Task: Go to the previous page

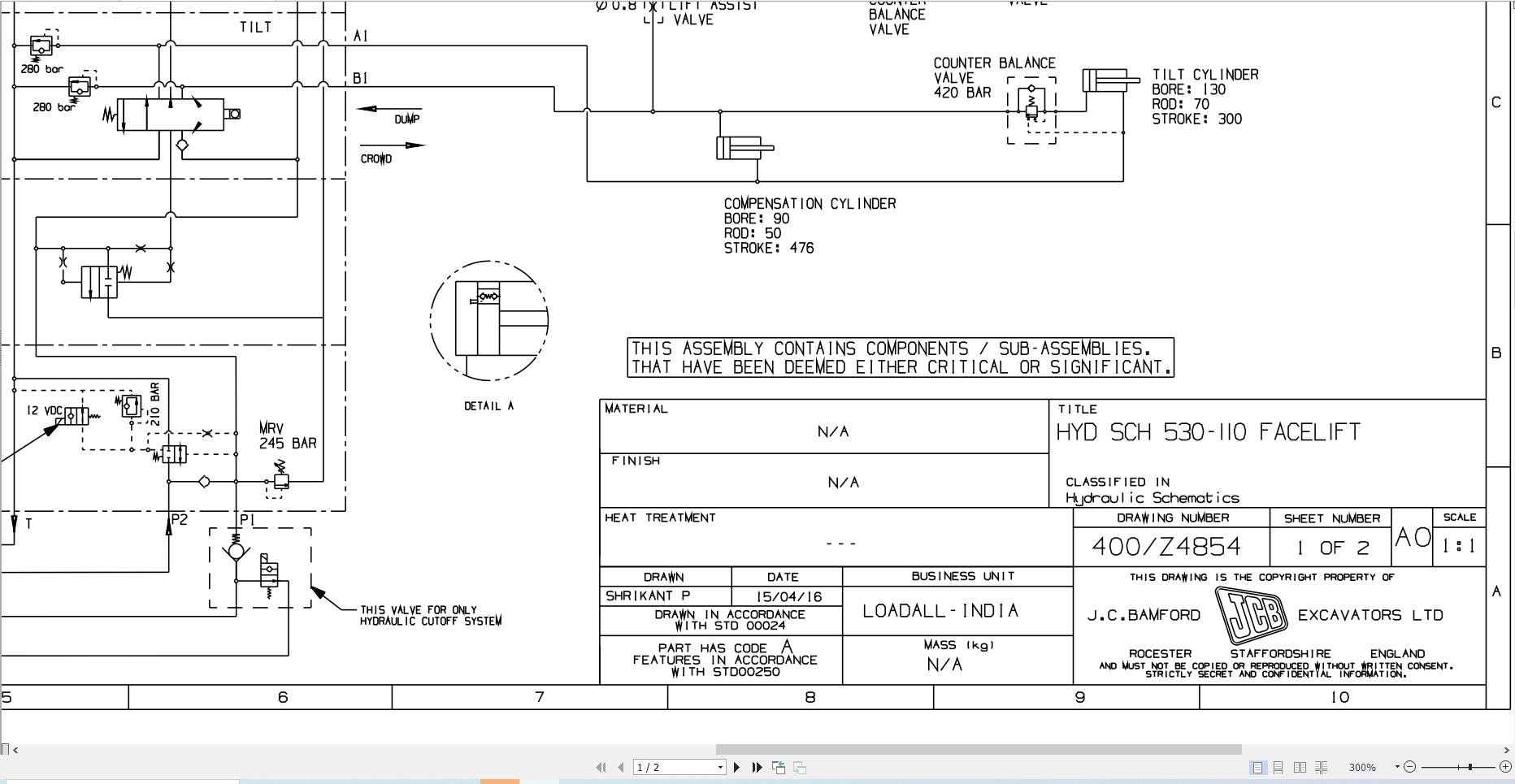Action: pos(621,767)
